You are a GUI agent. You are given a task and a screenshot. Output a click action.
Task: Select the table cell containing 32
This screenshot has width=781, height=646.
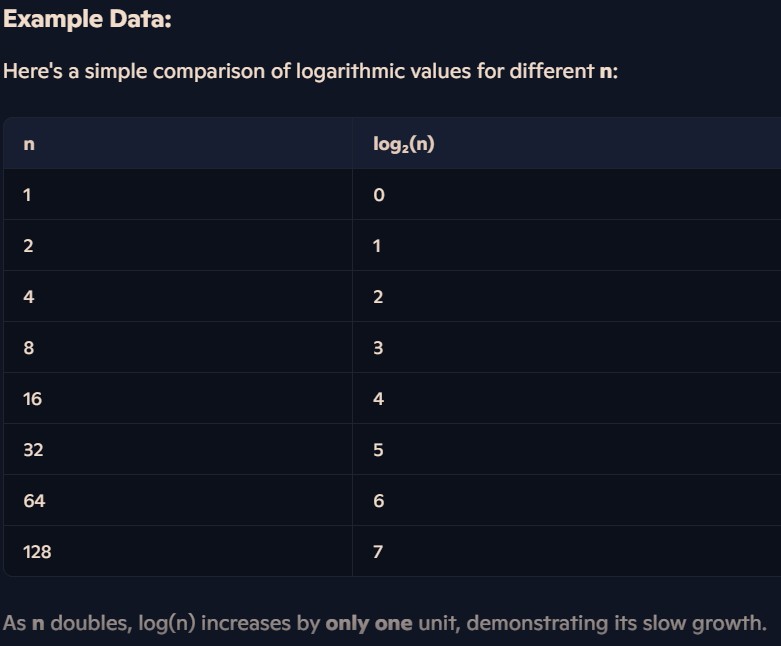click(x=33, y=450)
